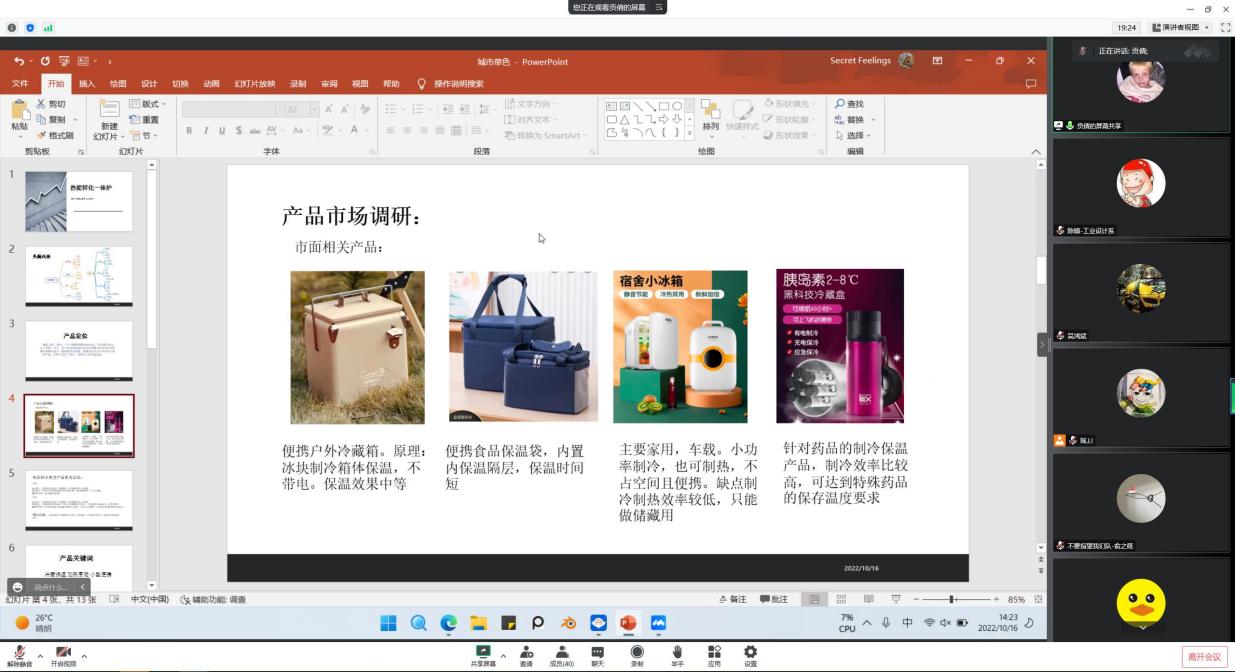This screenshot has width=1235, height=672.
Task: Click the 离开会议 (Leave Meeting) button
Action: 1203,657
